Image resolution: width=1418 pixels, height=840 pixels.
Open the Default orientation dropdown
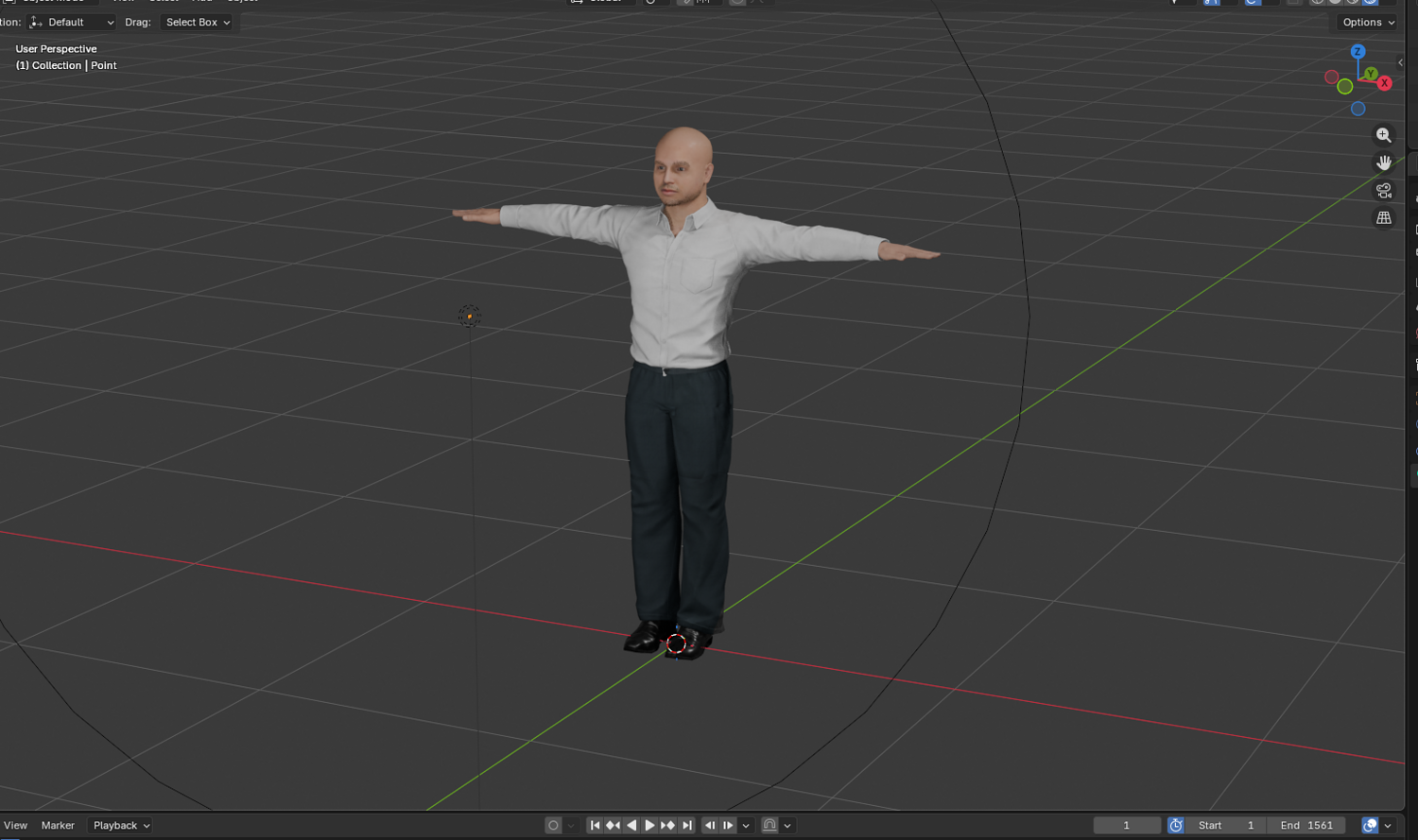72,22
